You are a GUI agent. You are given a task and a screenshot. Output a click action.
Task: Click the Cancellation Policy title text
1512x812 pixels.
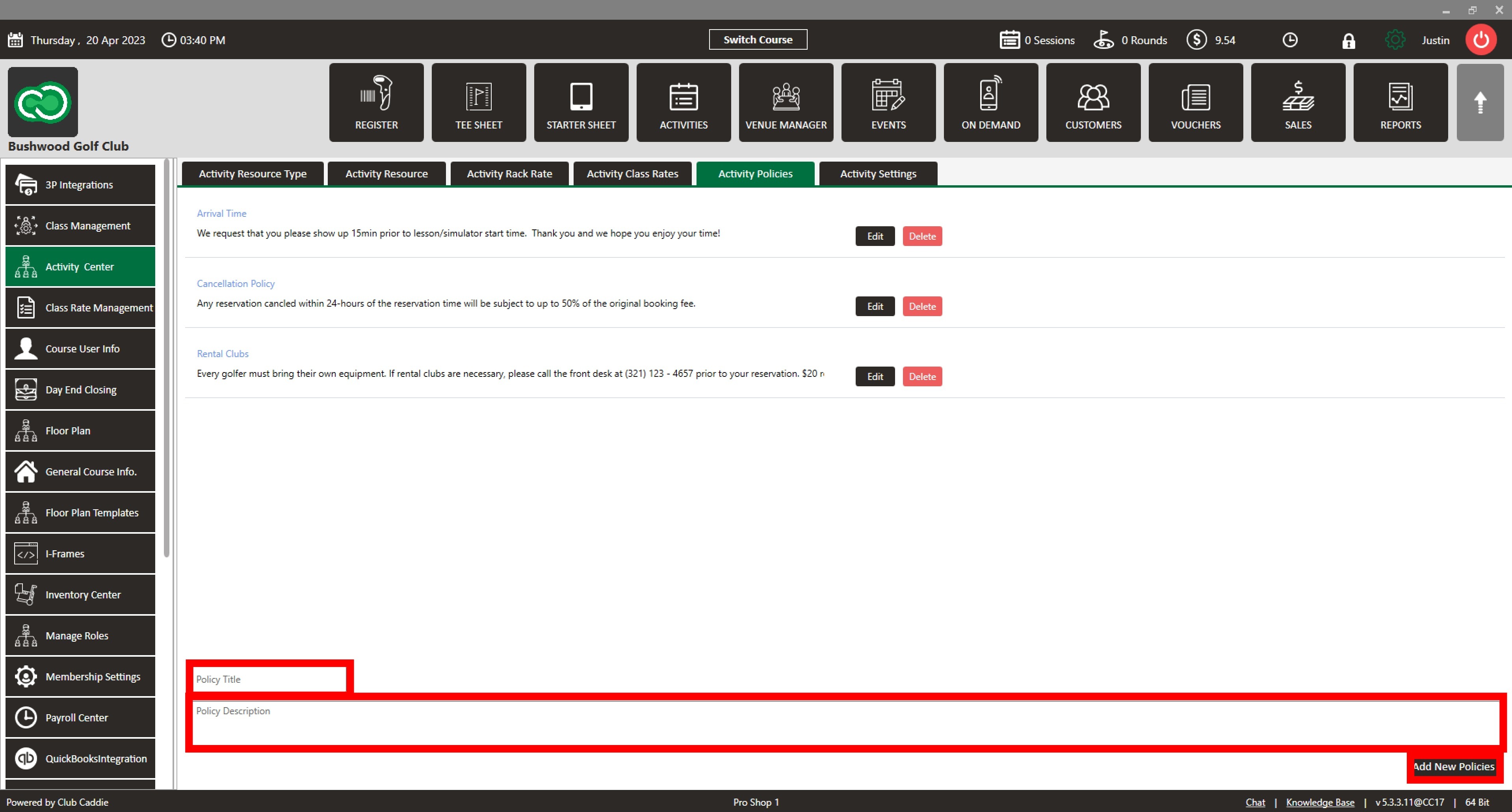click(235, 283)
